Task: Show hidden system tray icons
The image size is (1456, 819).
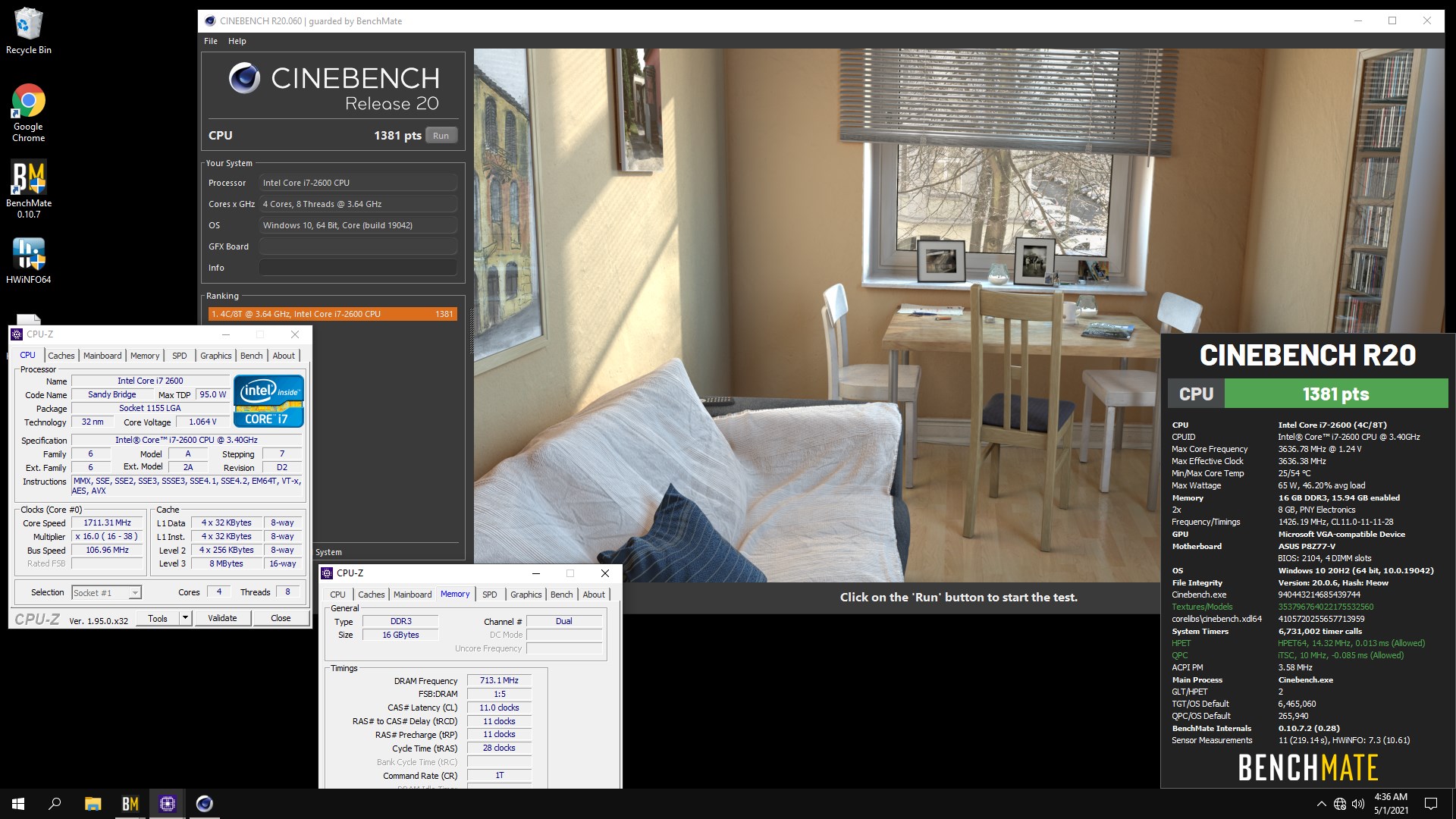Action: pyautogui.click(x=1321, y=804)
